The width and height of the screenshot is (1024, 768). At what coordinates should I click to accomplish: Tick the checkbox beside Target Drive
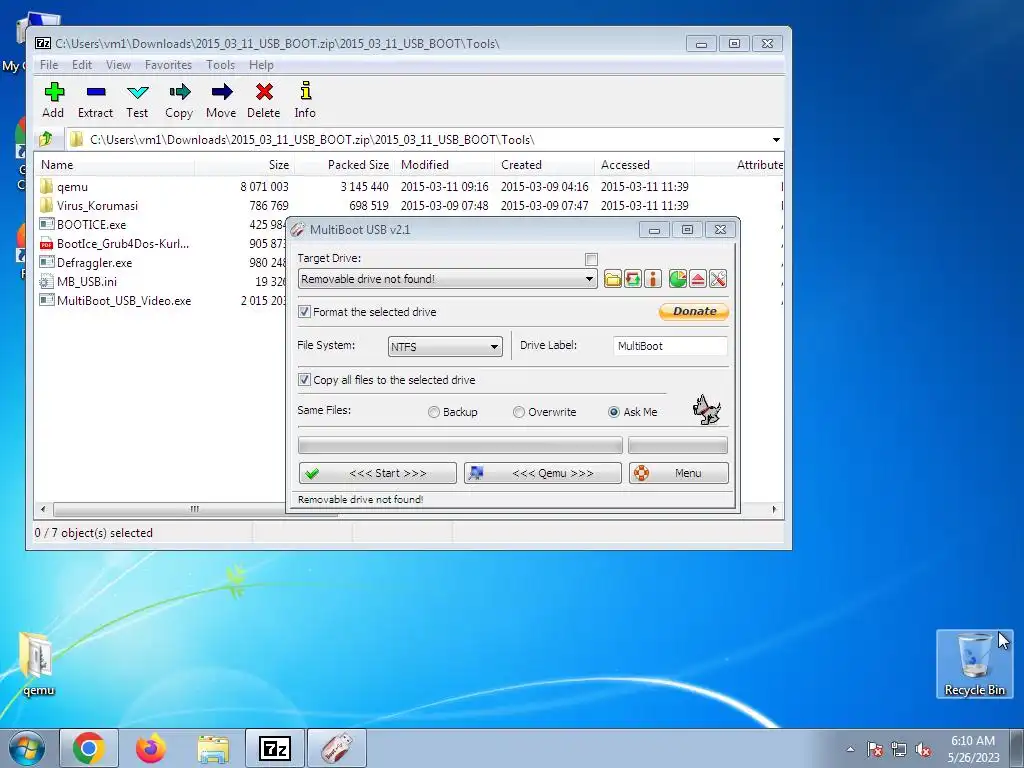[592, 259]
